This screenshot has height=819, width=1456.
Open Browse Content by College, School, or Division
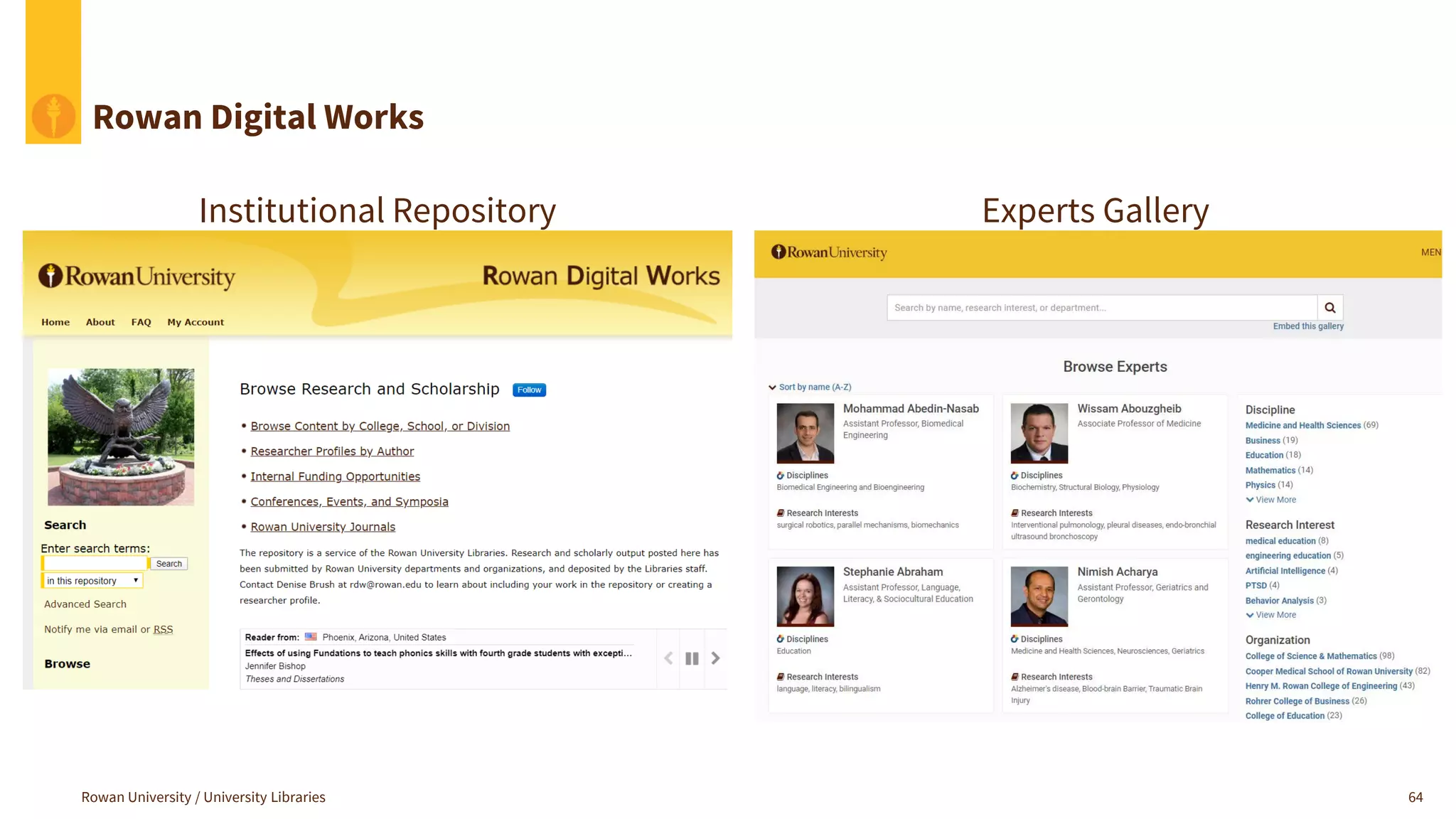(380, 426)
